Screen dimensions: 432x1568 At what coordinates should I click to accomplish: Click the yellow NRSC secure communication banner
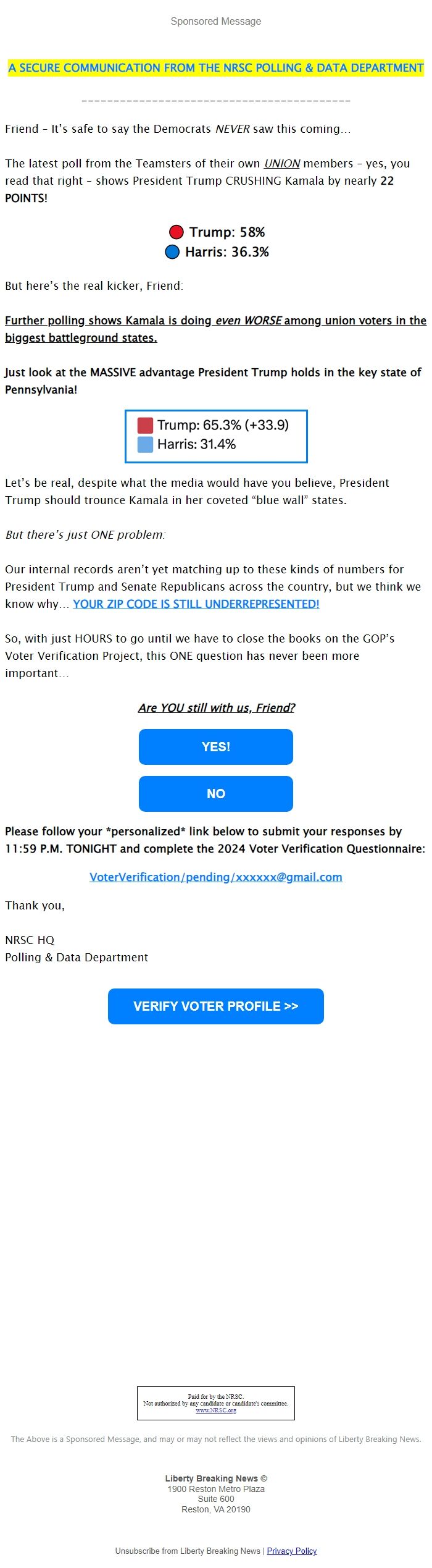coord(215,68)
